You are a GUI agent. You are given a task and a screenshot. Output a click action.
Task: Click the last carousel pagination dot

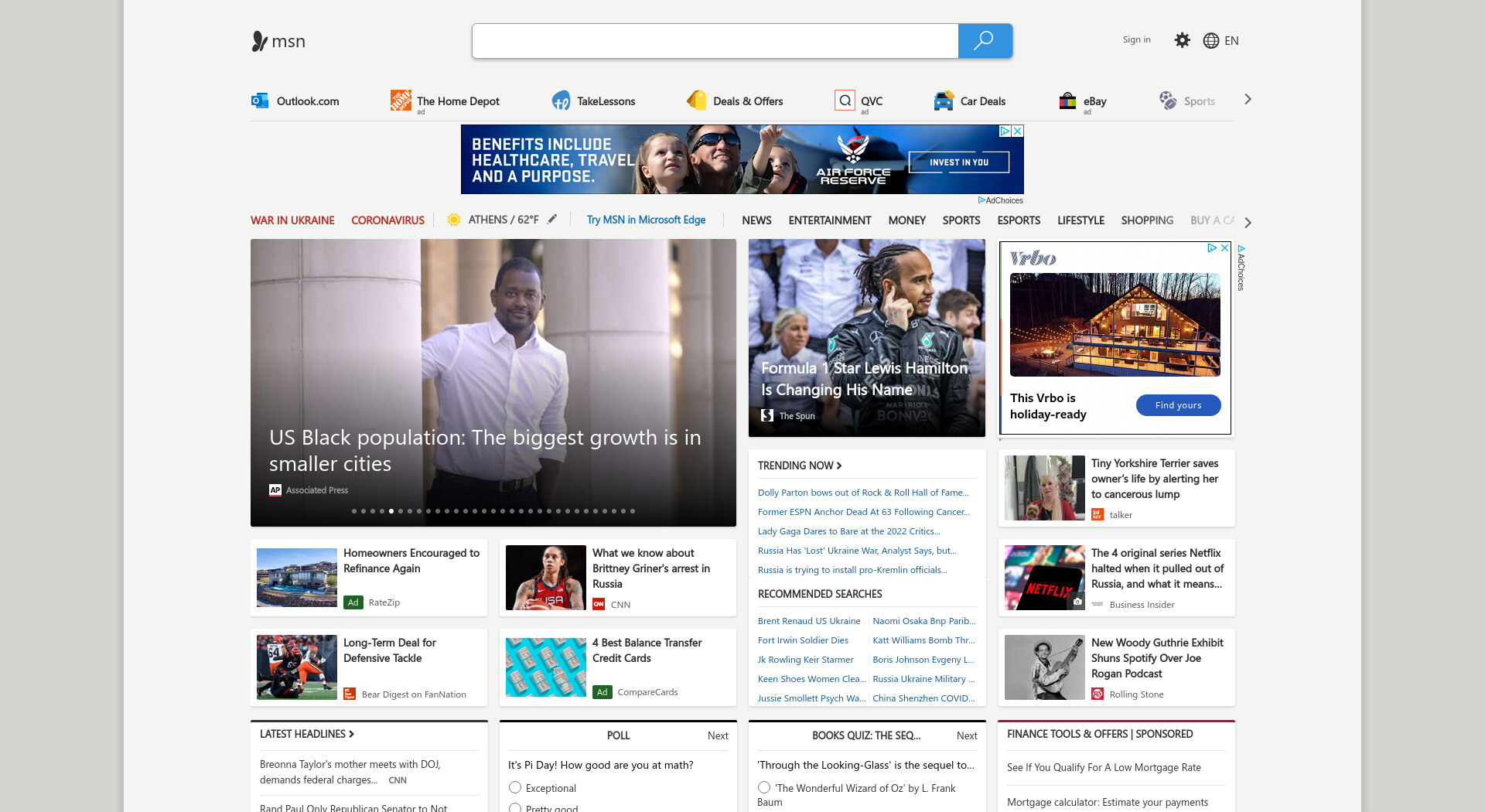(x=633, y=511)
